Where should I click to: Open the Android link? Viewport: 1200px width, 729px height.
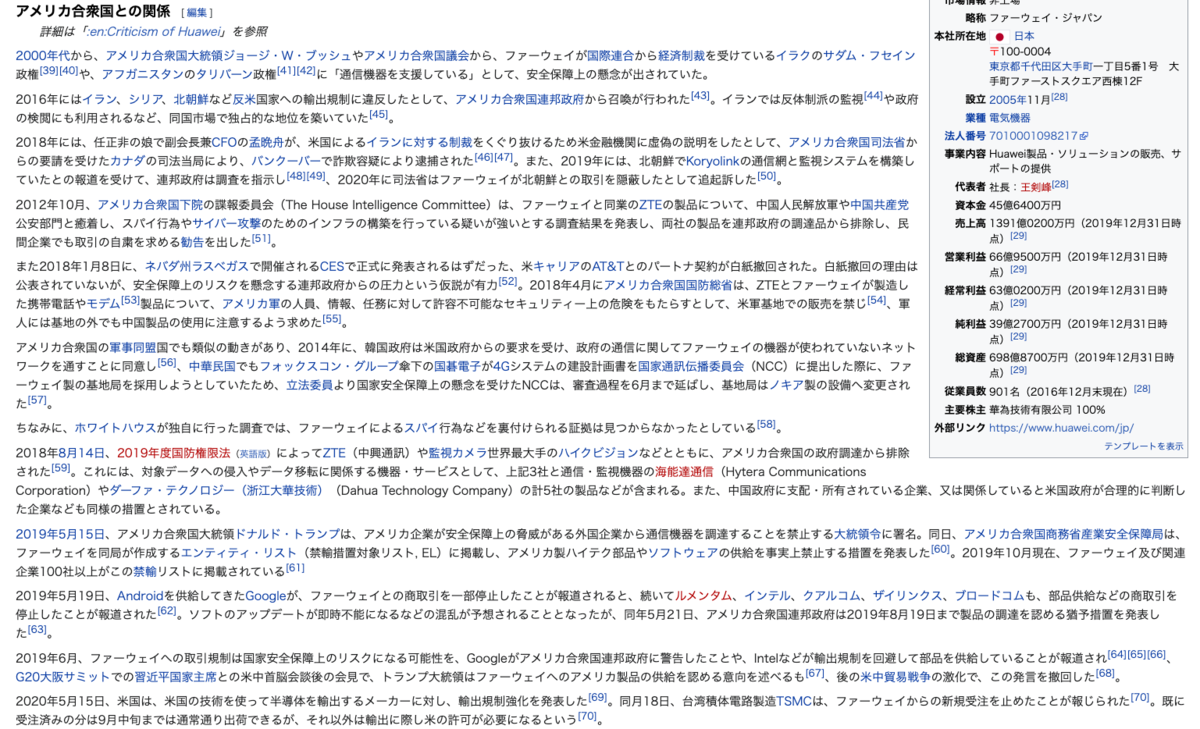[x=140, y=595]
